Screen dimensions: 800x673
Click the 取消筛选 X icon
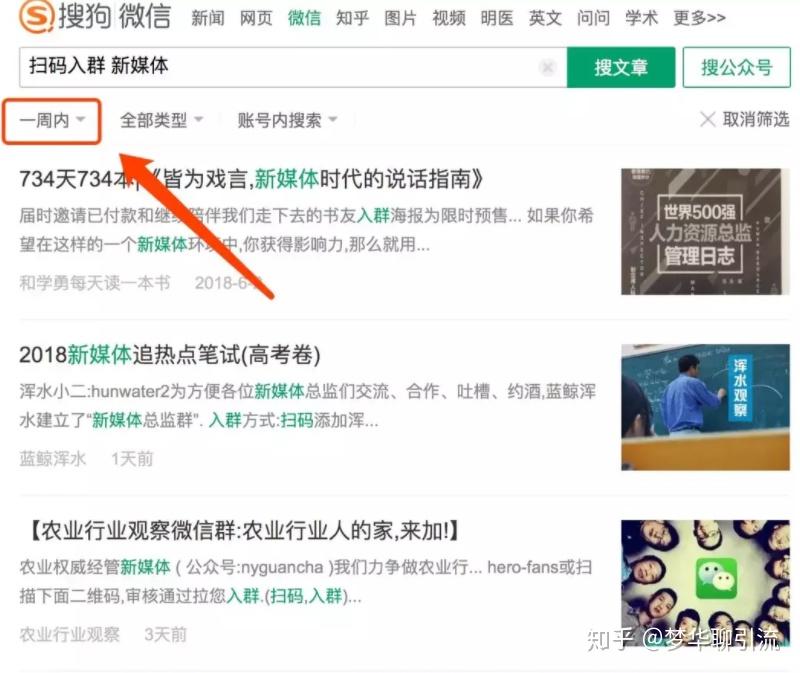pos(707,120)
